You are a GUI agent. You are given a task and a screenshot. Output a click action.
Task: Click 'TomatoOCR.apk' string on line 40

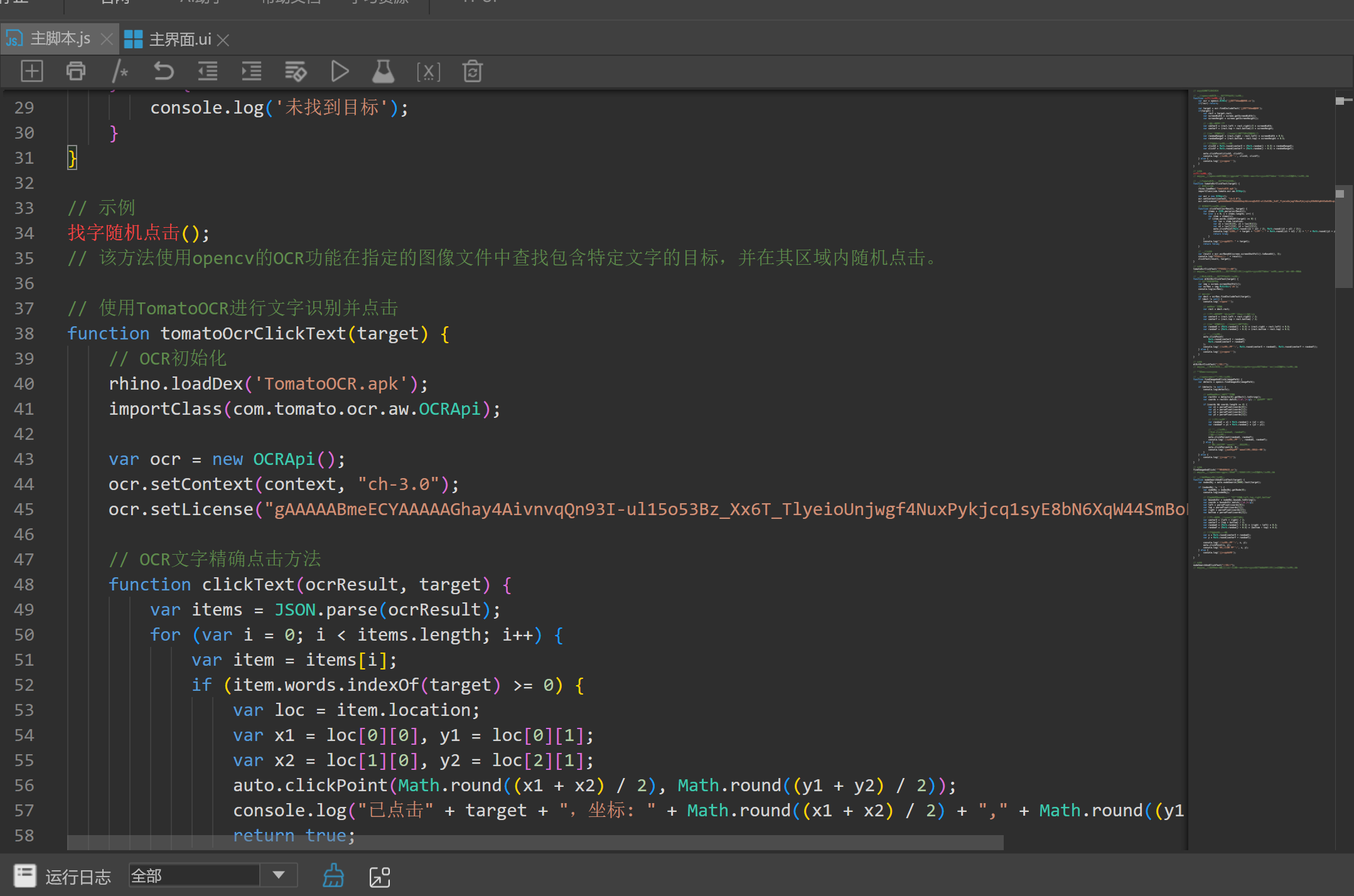pos(331,383)
